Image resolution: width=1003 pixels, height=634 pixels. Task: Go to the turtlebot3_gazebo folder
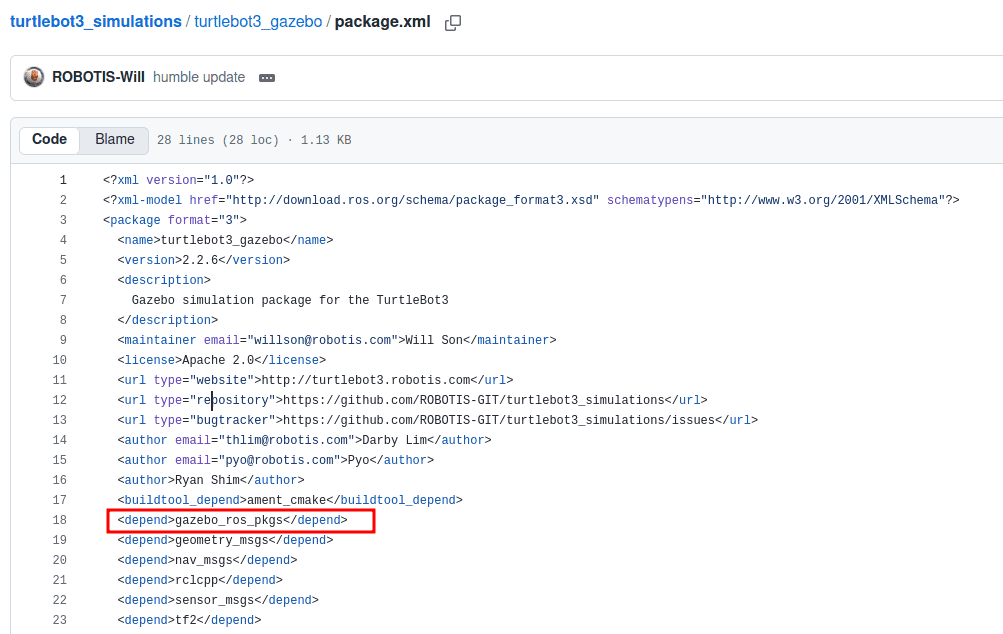(258, 21)
